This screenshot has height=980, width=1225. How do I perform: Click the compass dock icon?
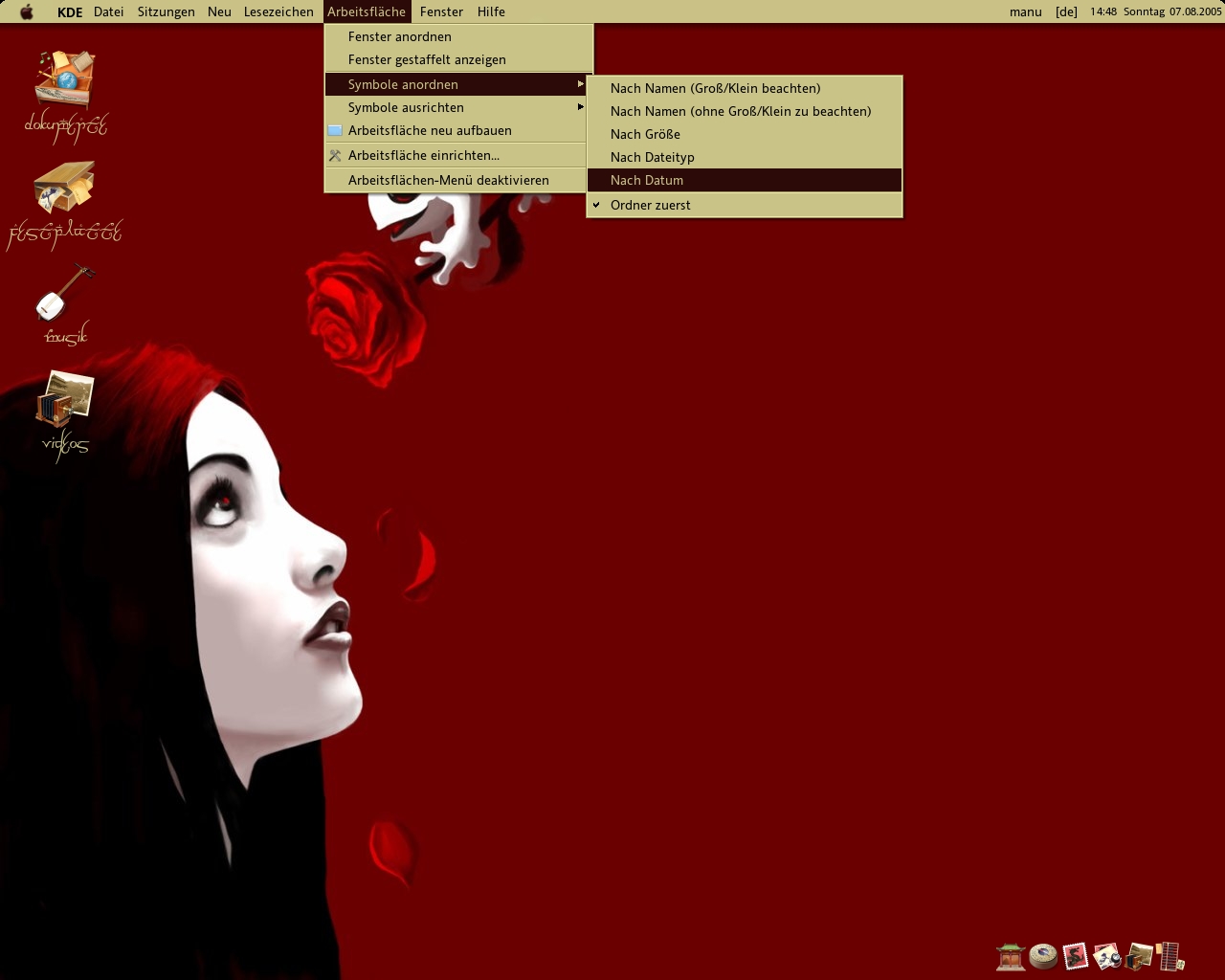point(1043,956)
